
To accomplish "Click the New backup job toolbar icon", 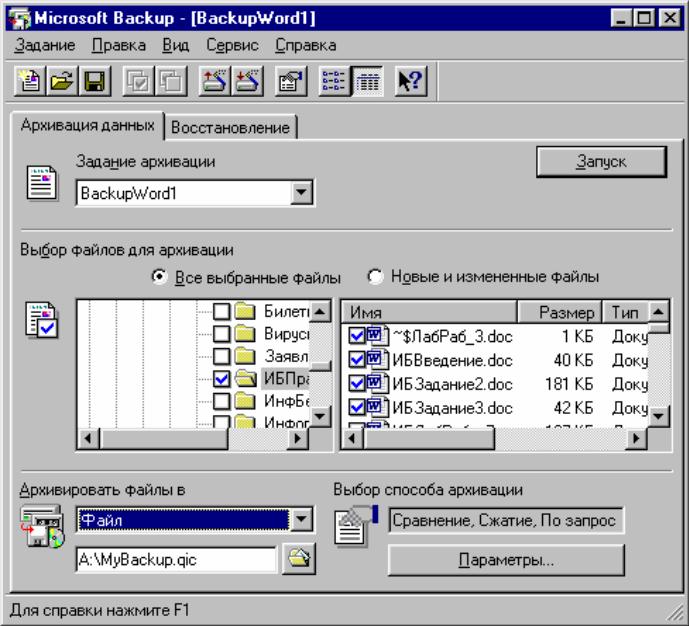I will point(30,81).
